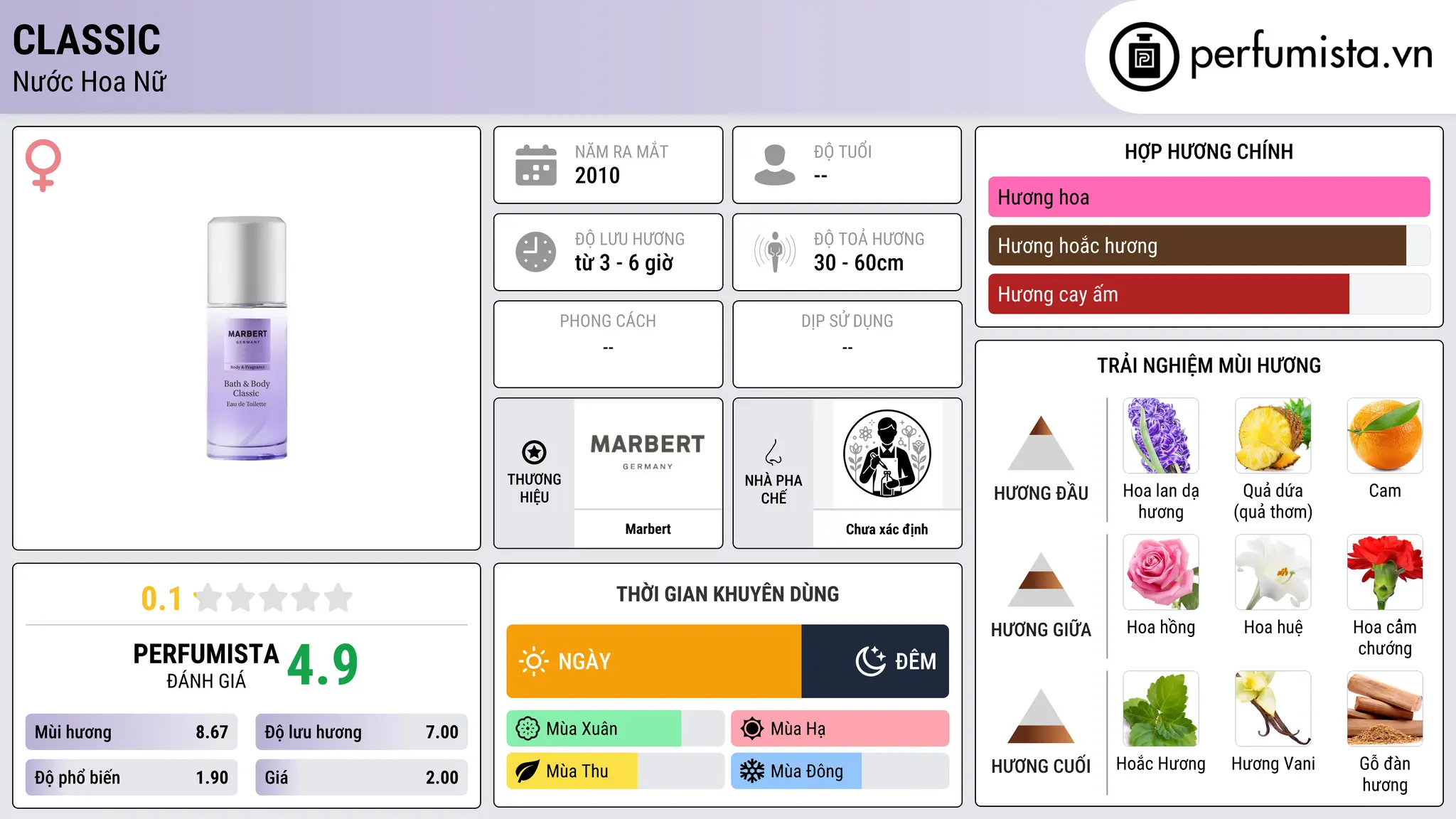Image resolution: width=1456 pixels, height=819 pixels.
Task: Click the 'từ 3 - 6 giờ' longevity value
Action: coord(623,263)
